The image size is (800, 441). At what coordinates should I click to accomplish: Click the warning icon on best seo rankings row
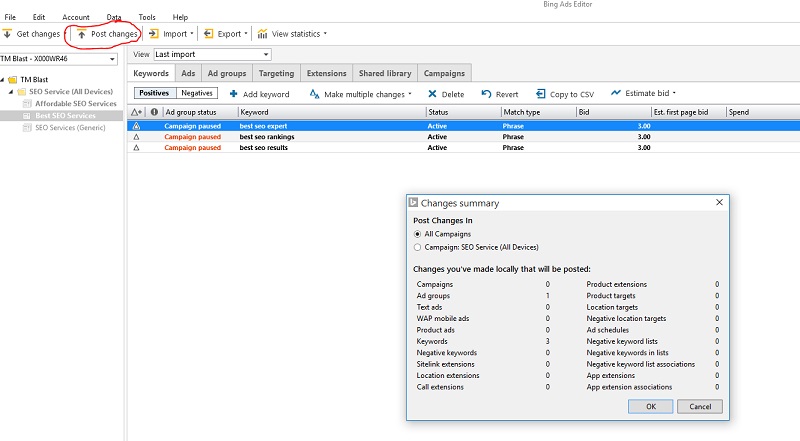tap(136, 137)
